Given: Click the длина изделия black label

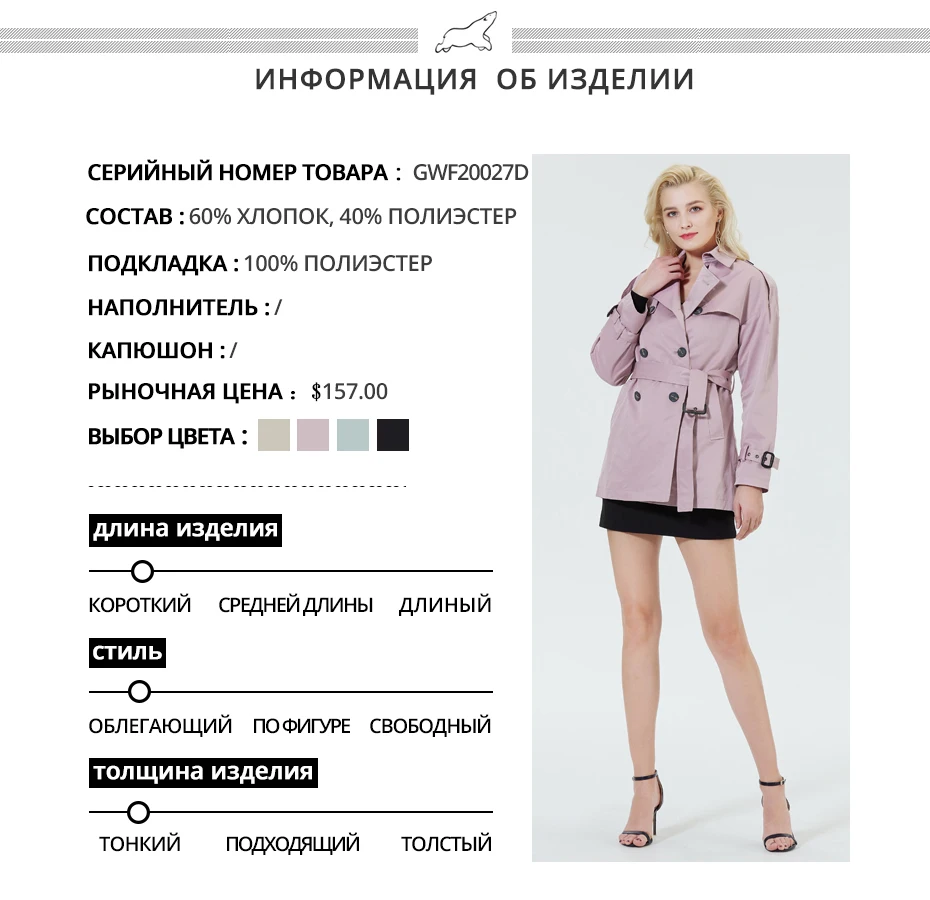Looking at the screenshot, I should pyautogui.click(x=186, y=530).
